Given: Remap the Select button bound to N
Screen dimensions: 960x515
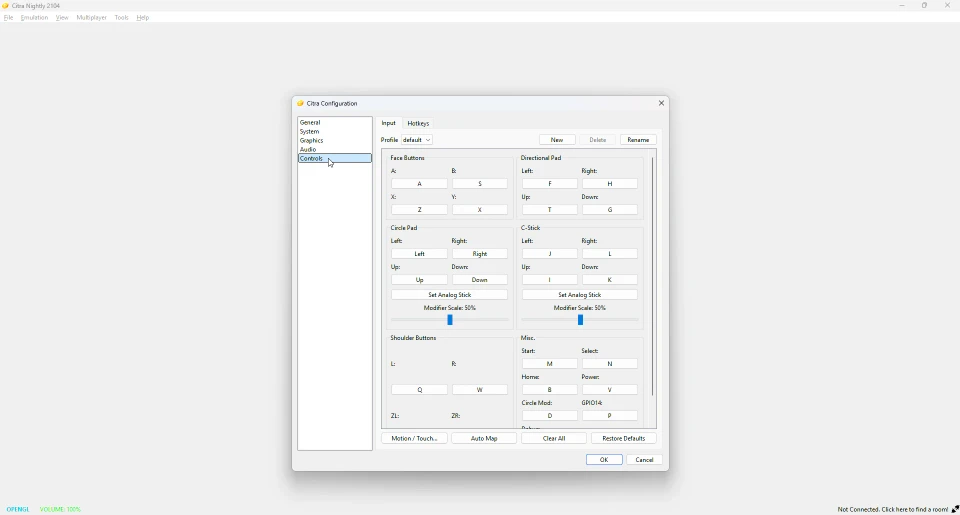Looking at the screenshot, I should click(x=610, y=364).
